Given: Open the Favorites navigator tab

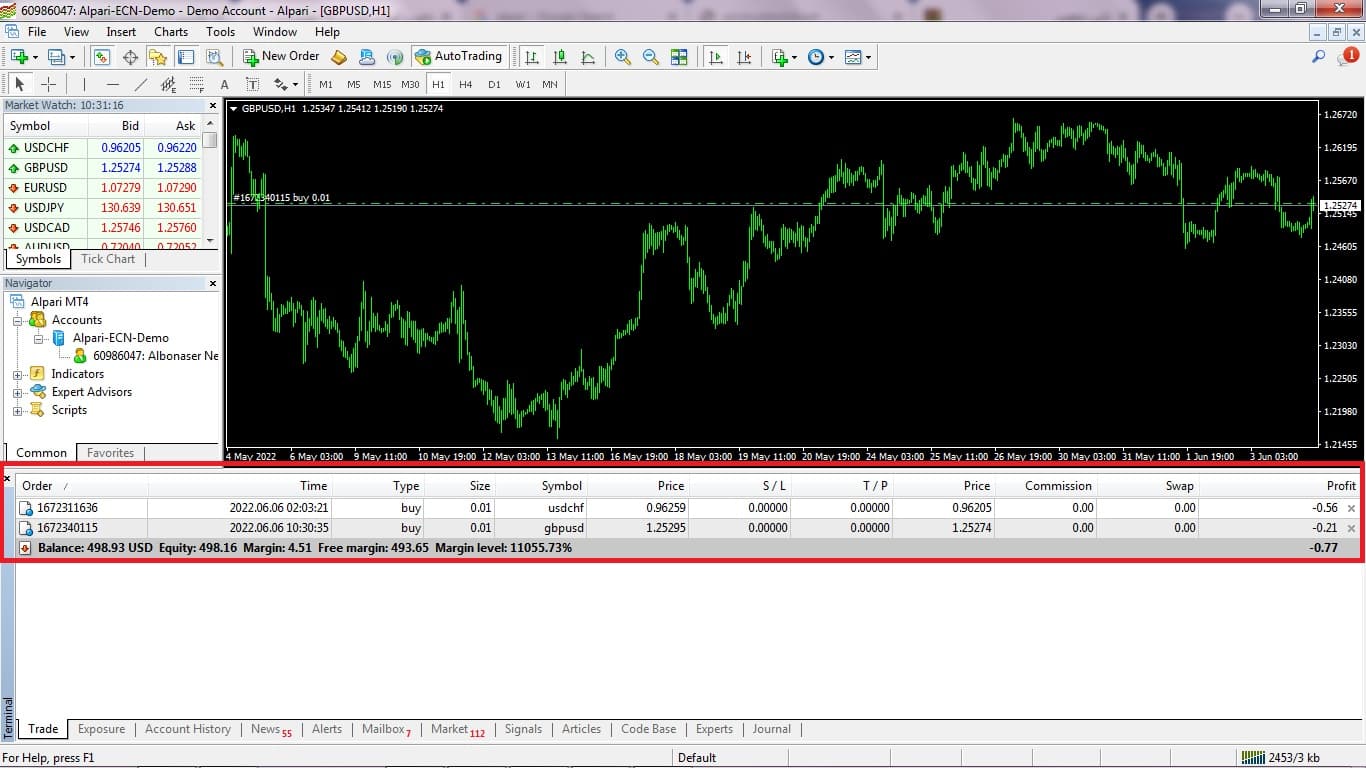Looking at the screenshot, I should (x=110, y=453).
